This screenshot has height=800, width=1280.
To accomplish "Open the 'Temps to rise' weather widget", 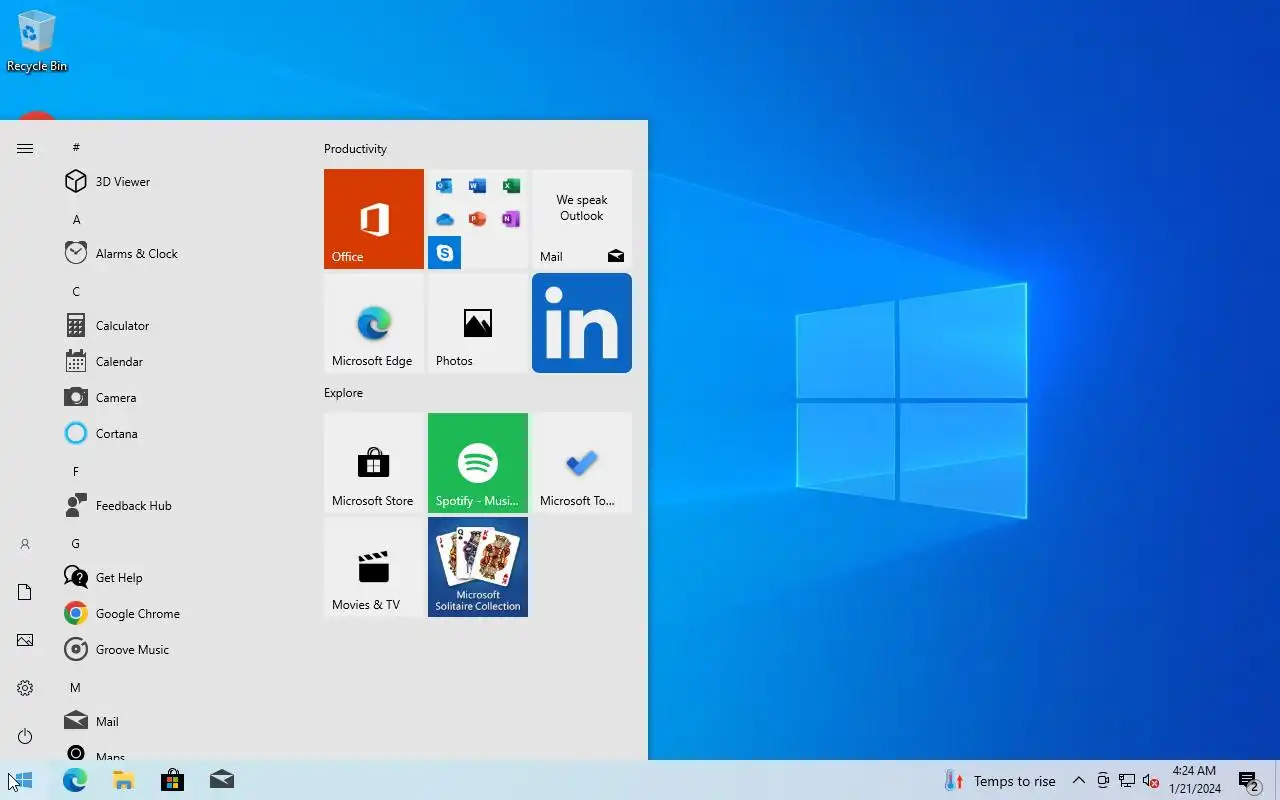I will coord(1000,781).
